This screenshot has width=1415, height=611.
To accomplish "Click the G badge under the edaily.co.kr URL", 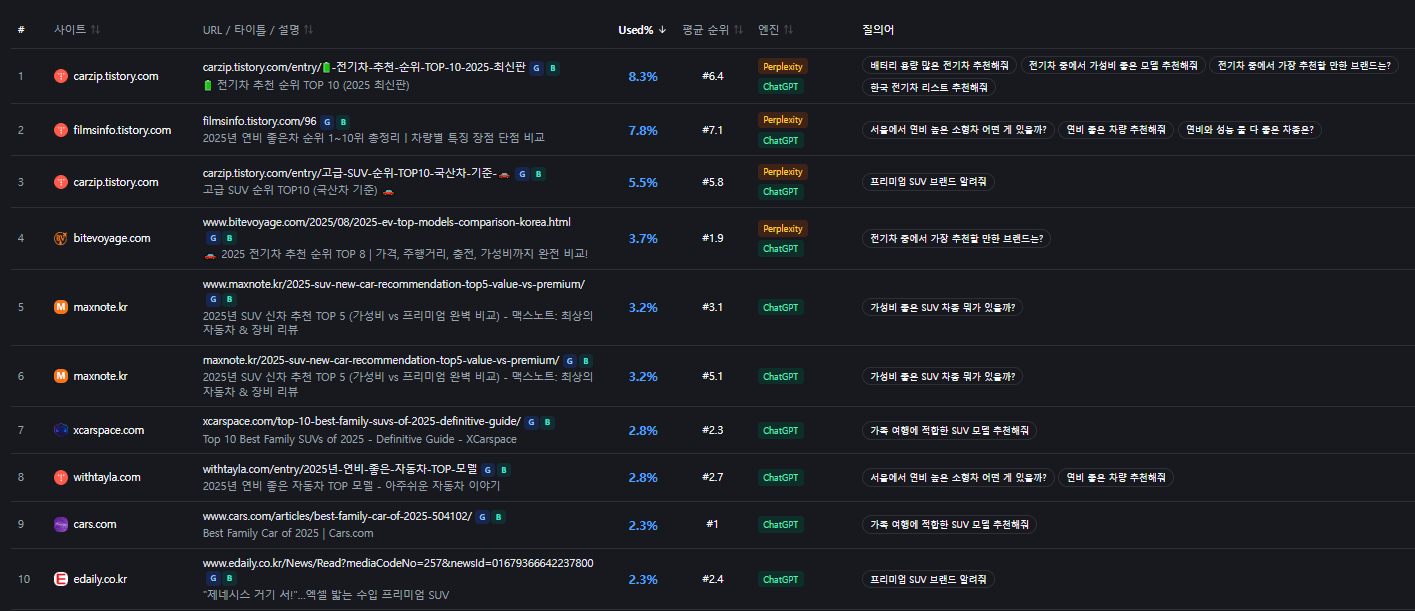I will 213,578.
